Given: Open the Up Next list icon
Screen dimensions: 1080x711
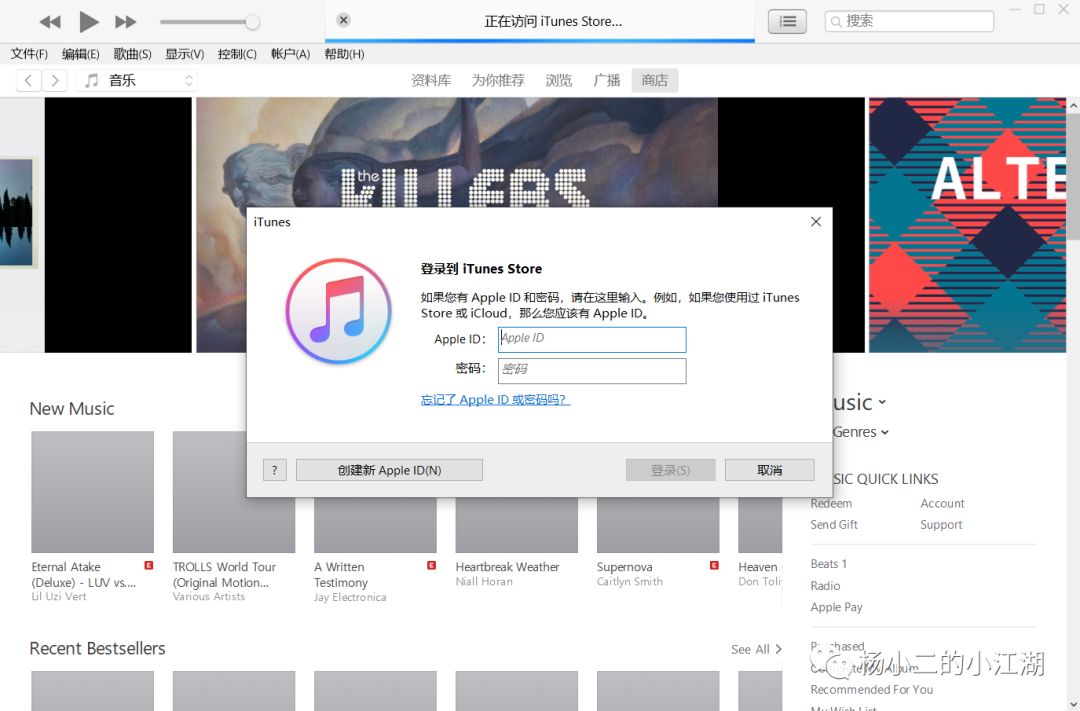Looking at the screenshot, I should click(787, 21).
